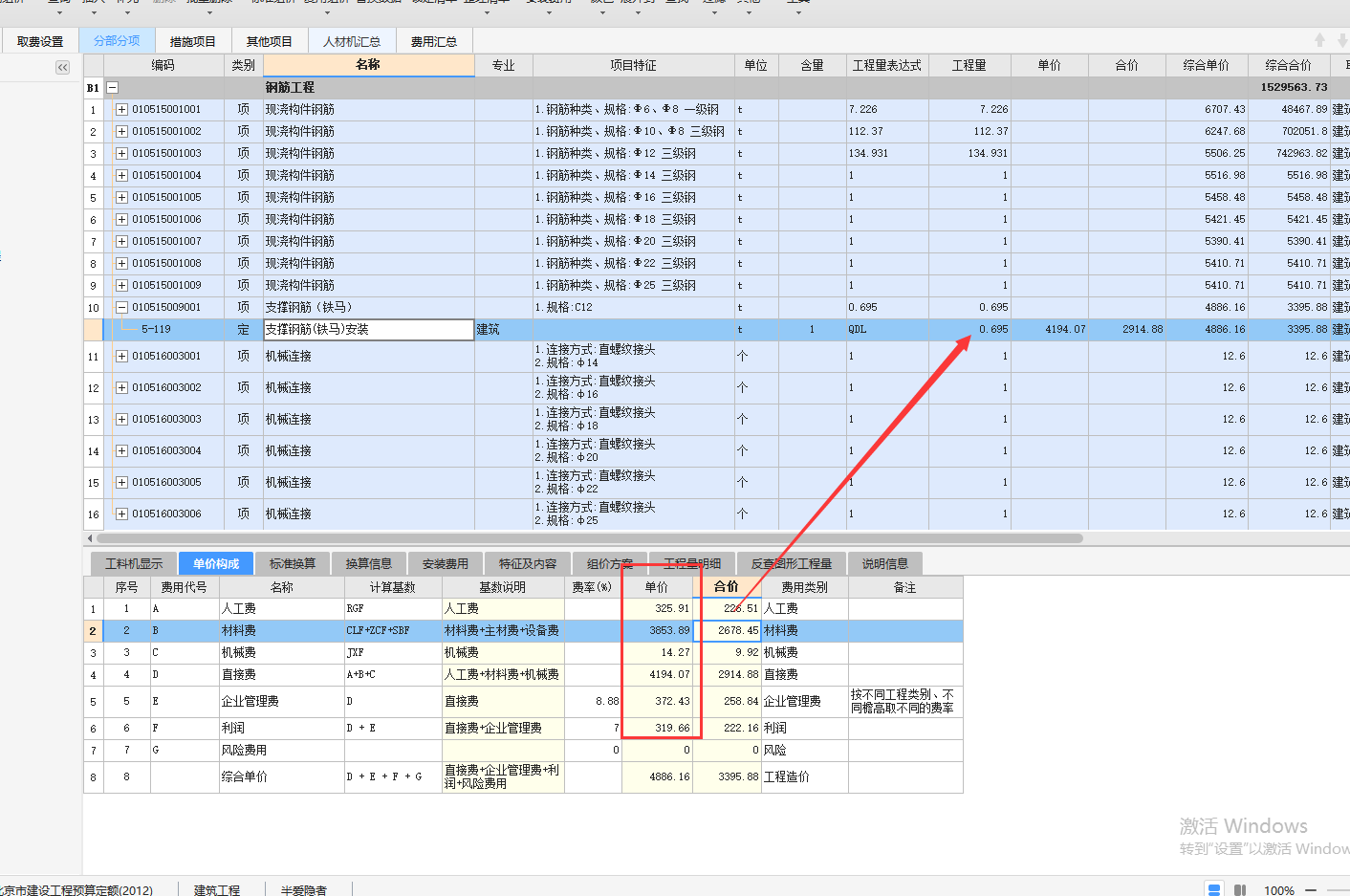Viewport: 1350px width, 896px height.
Task: Switch to side-by-side view icon in status bar
Action: pos(1240,889)
